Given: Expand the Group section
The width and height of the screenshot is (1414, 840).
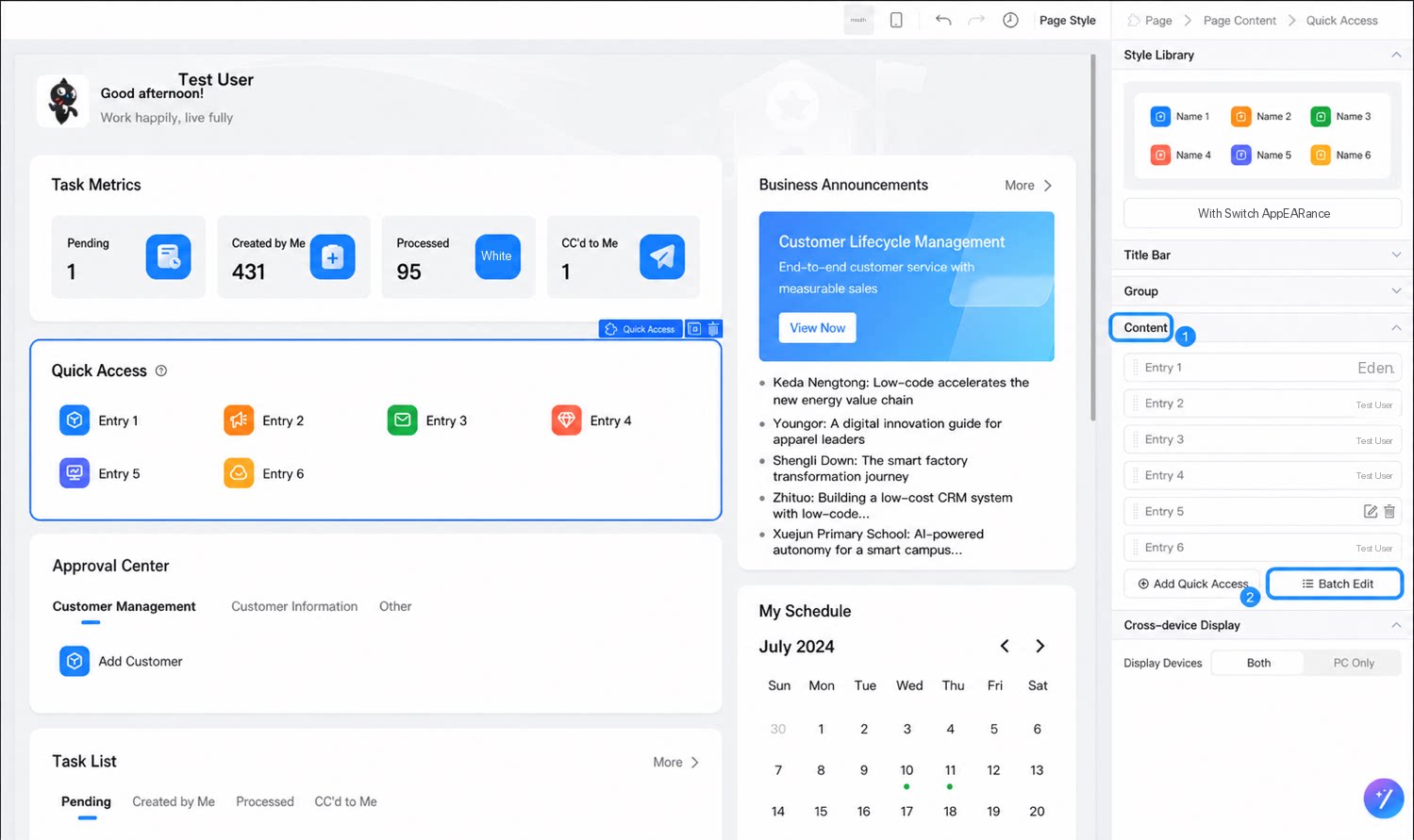Looking at the screenshot, I should pyautogui.click(x=1262, y=291).
